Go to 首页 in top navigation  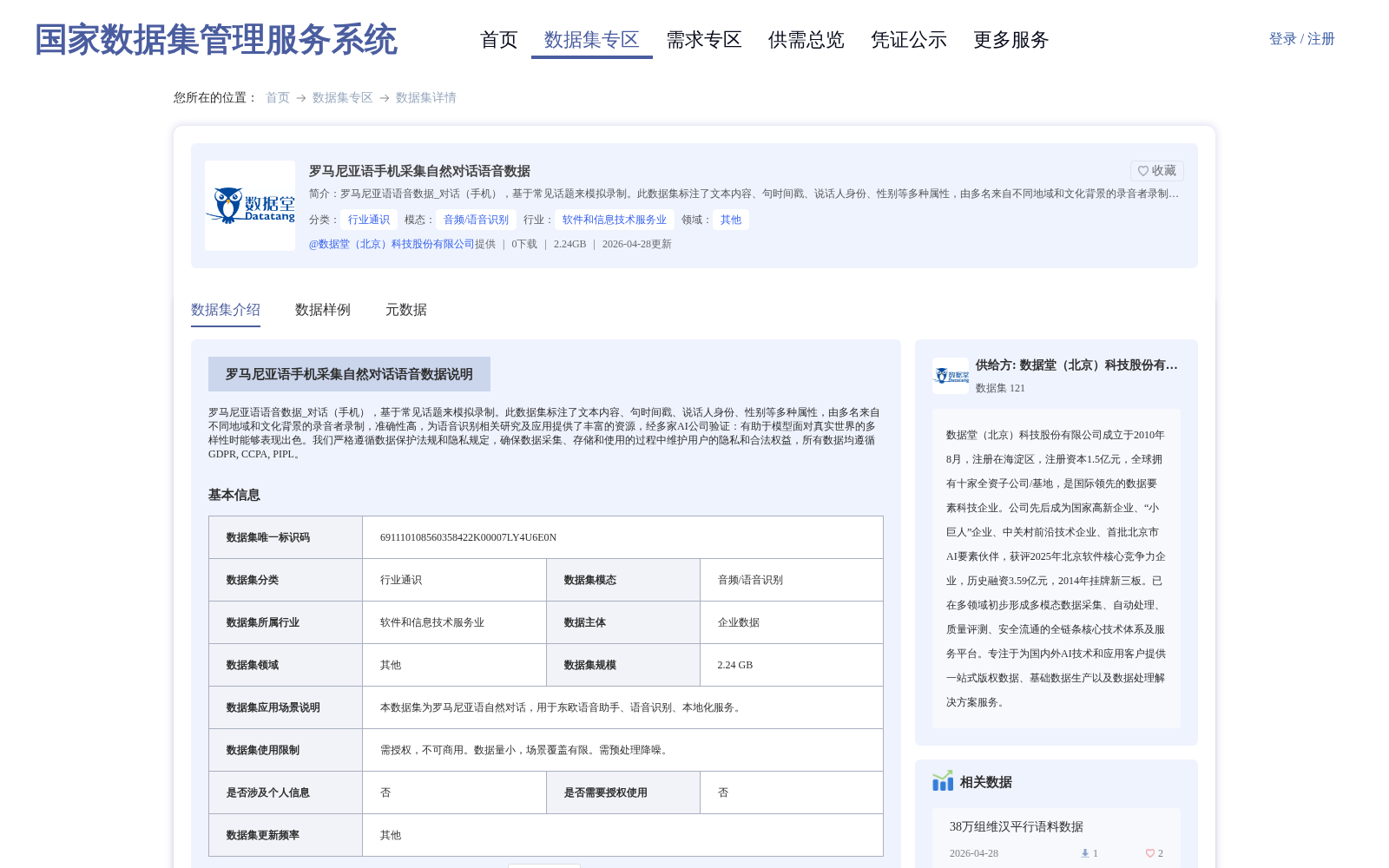[499, 40]
